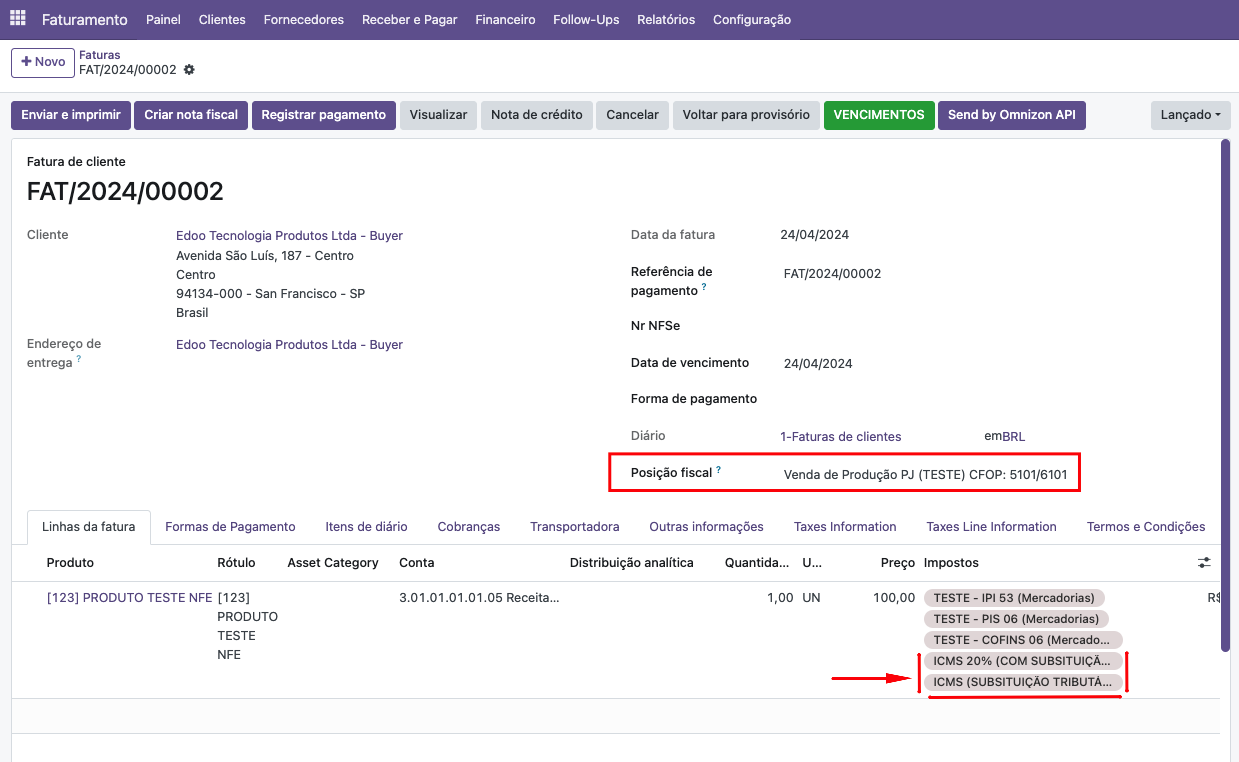
Task: Switch to Formas de Pagamento tab
Action: [x=230, y=527]
